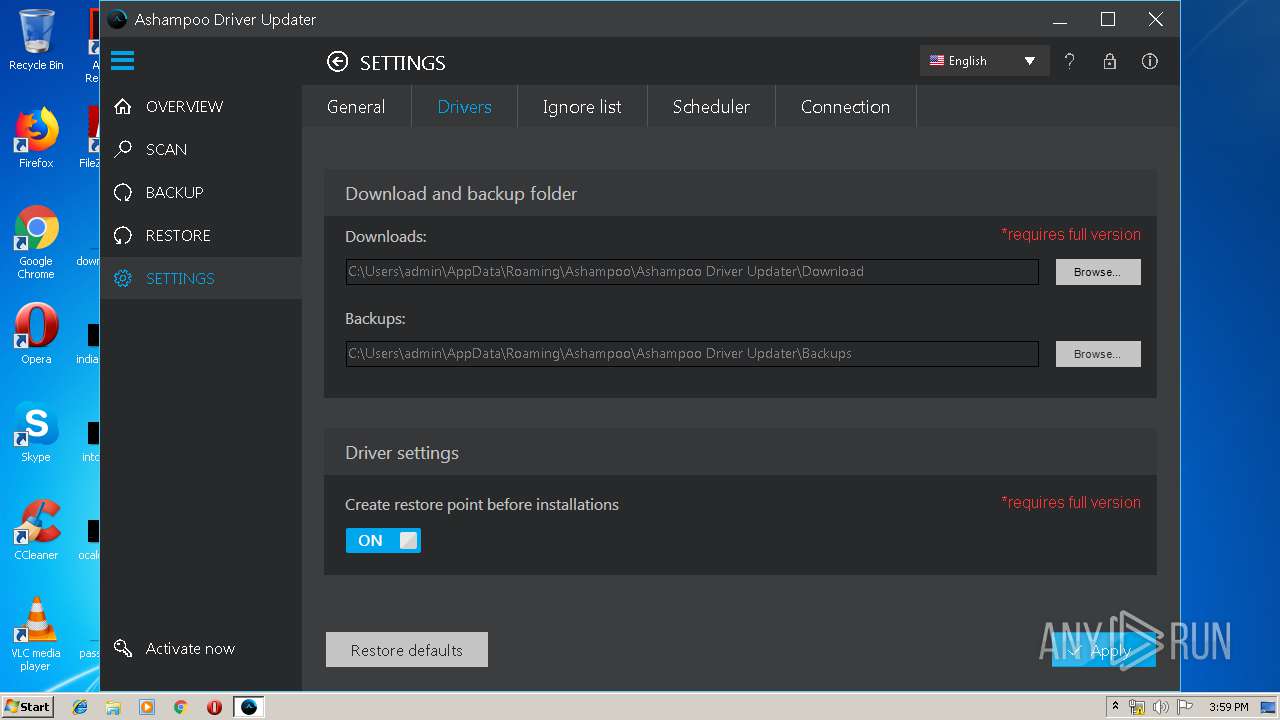Switch to the Connection tab
The width and height of the screenshot is (1280, 720).
pyautogui.click(x=845, y=107)
